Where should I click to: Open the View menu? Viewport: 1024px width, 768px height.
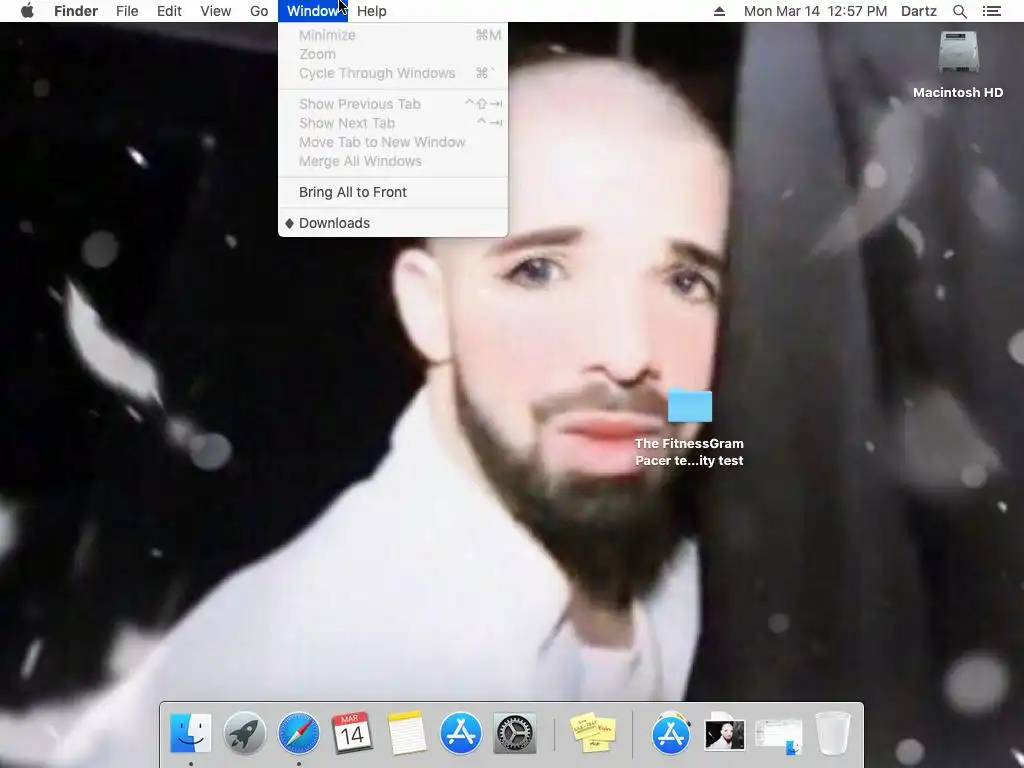(216, 11)
